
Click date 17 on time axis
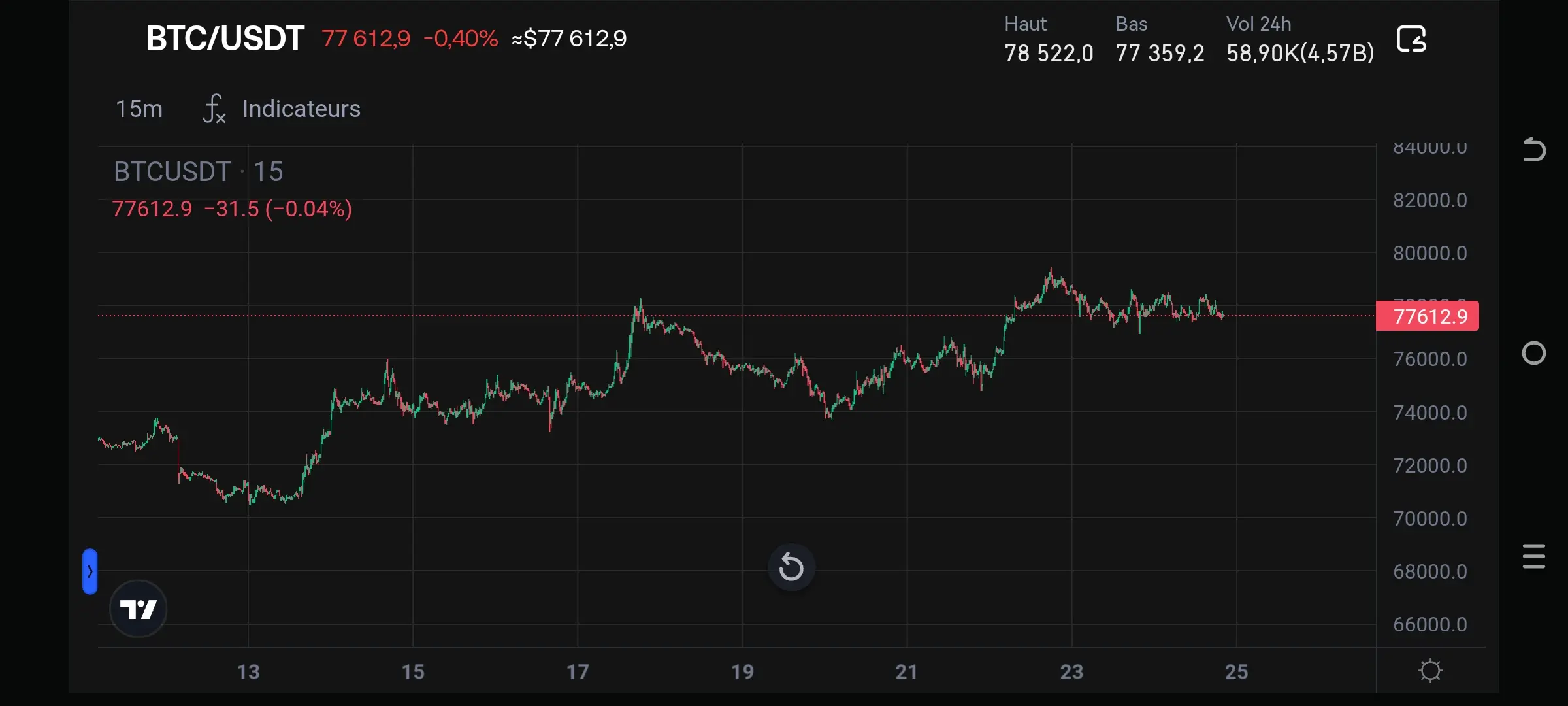[578, 671]
